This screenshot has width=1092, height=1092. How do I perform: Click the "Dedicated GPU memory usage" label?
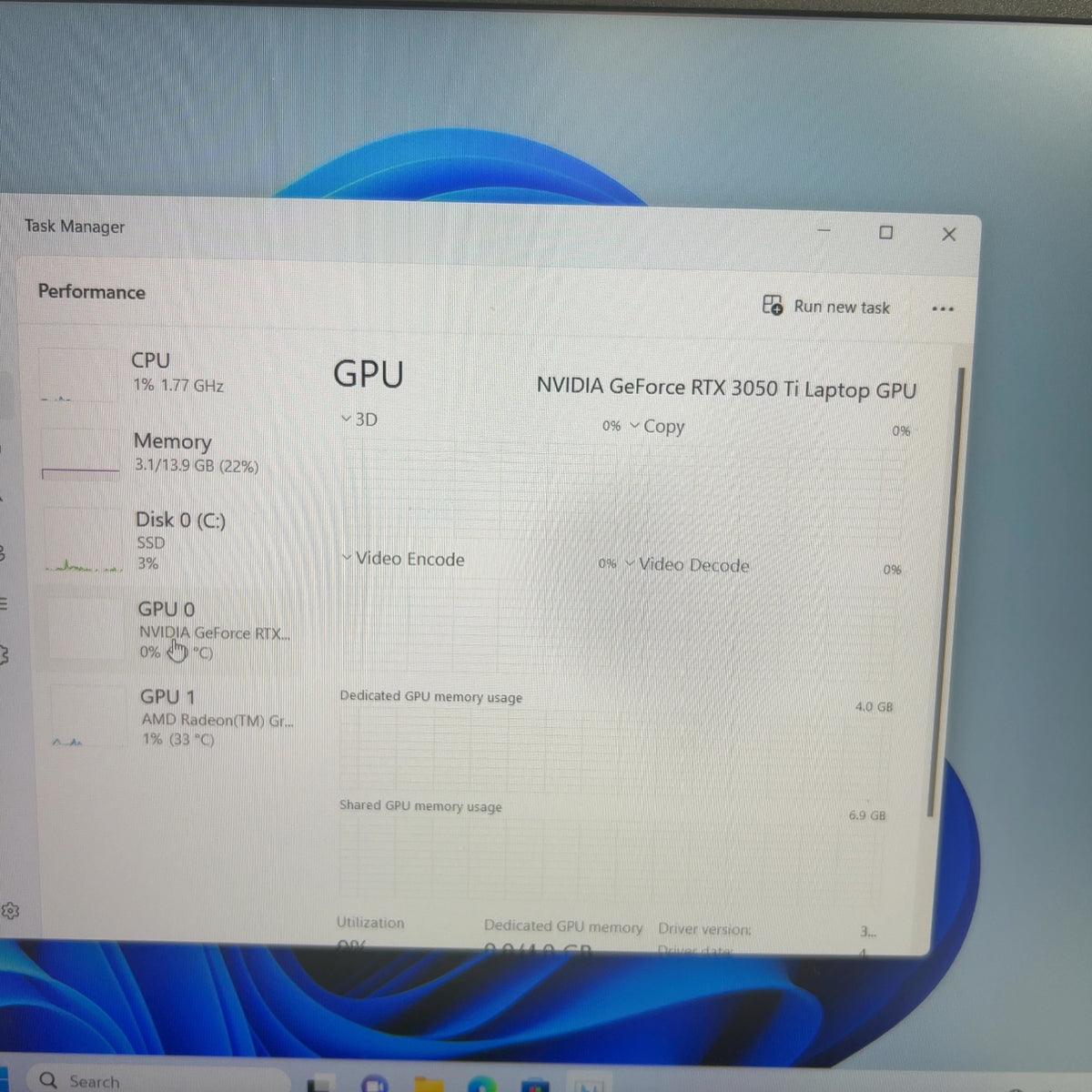click(431, 697)
